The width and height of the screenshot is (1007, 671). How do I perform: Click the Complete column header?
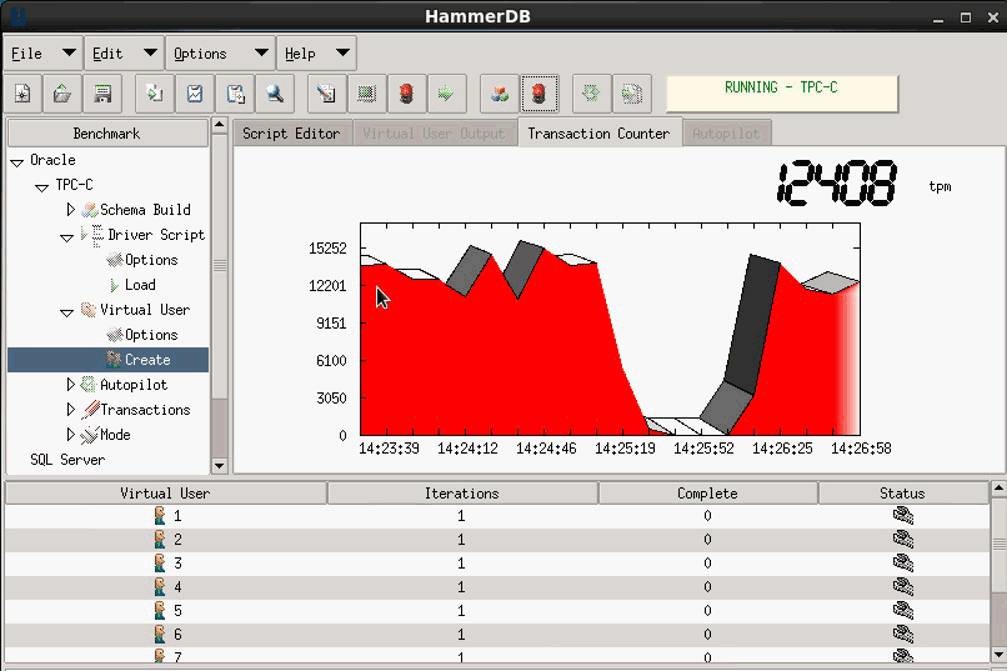(708, 493)
